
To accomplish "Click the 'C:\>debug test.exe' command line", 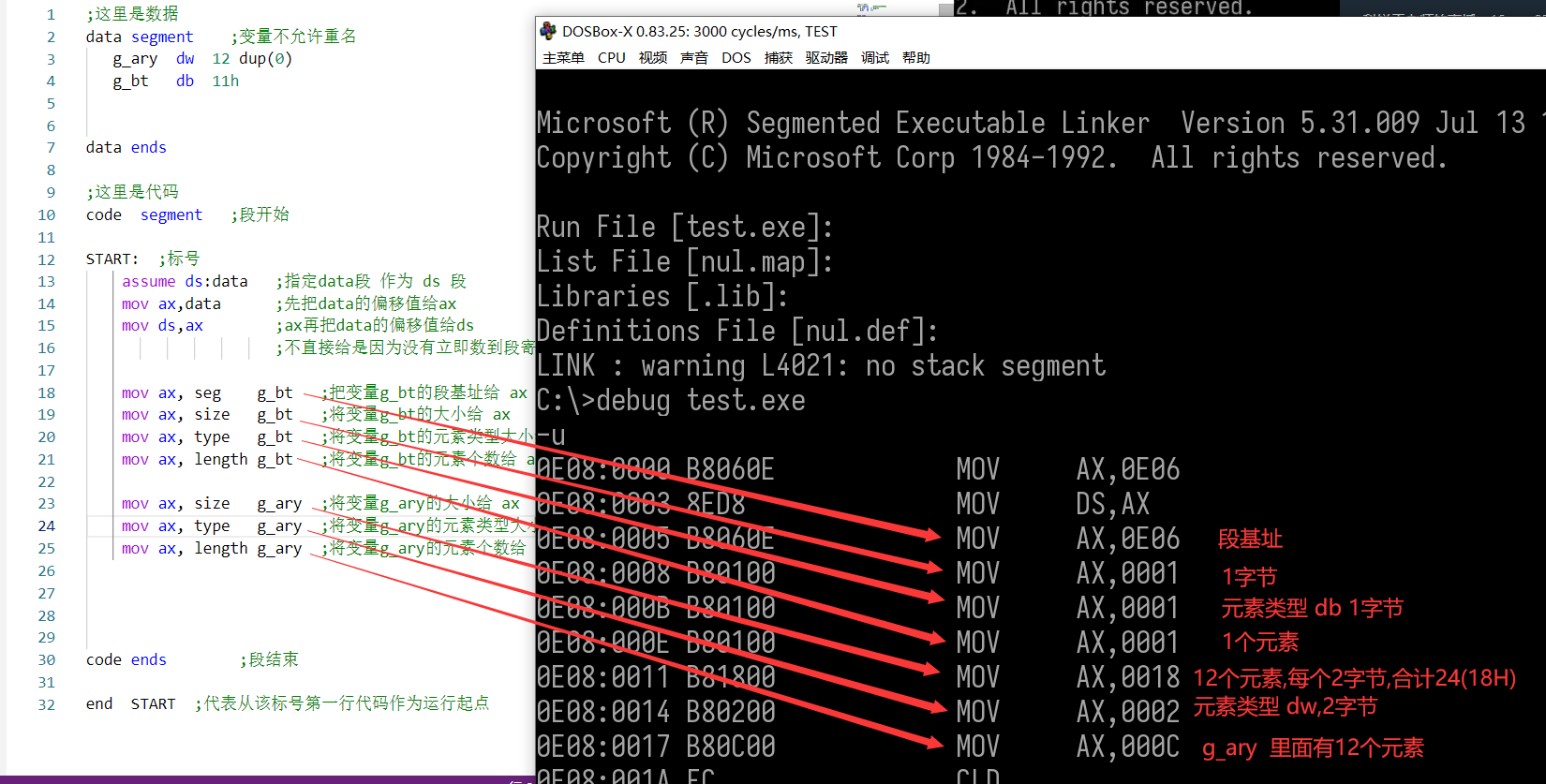I will (x=671, y=401).
